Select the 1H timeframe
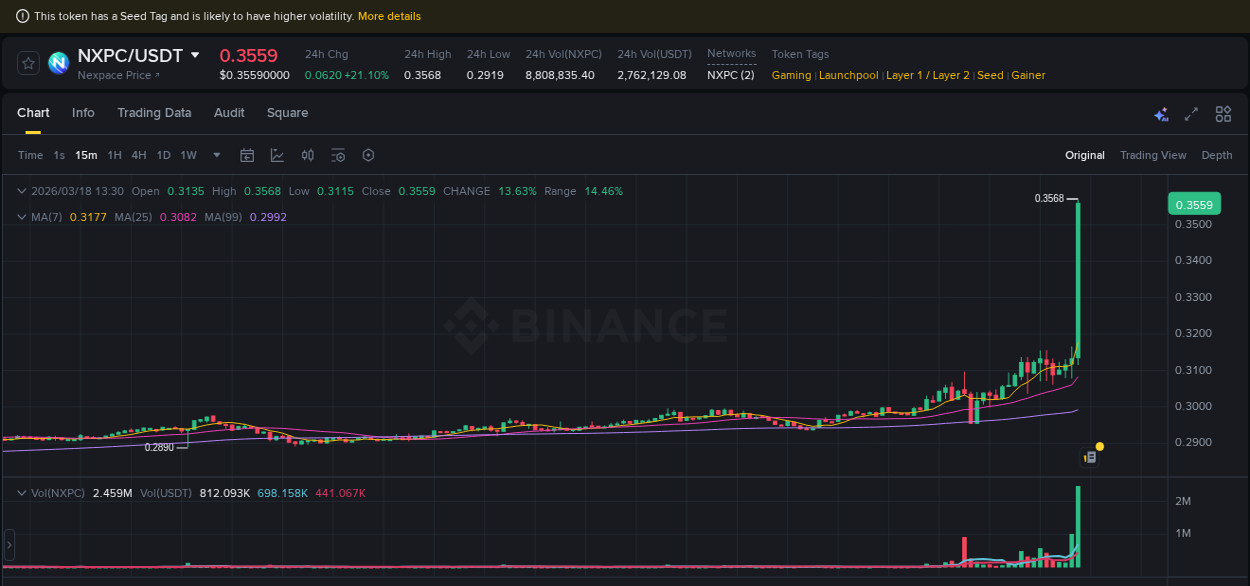The image size is (1250, 586). (114, 155)
